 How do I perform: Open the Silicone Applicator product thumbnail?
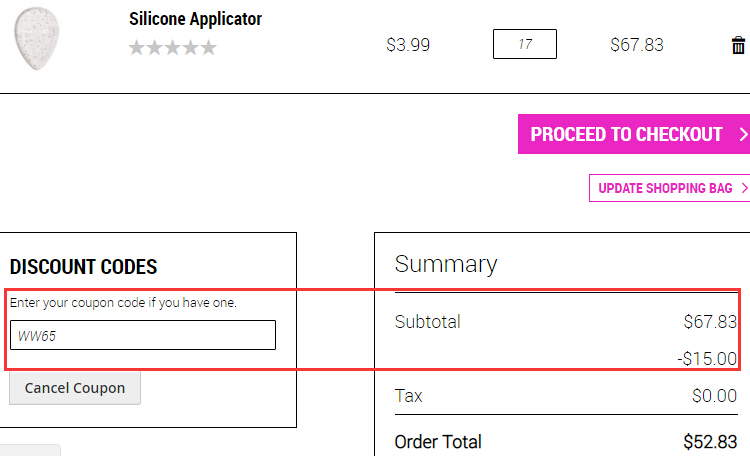(37, 38)
